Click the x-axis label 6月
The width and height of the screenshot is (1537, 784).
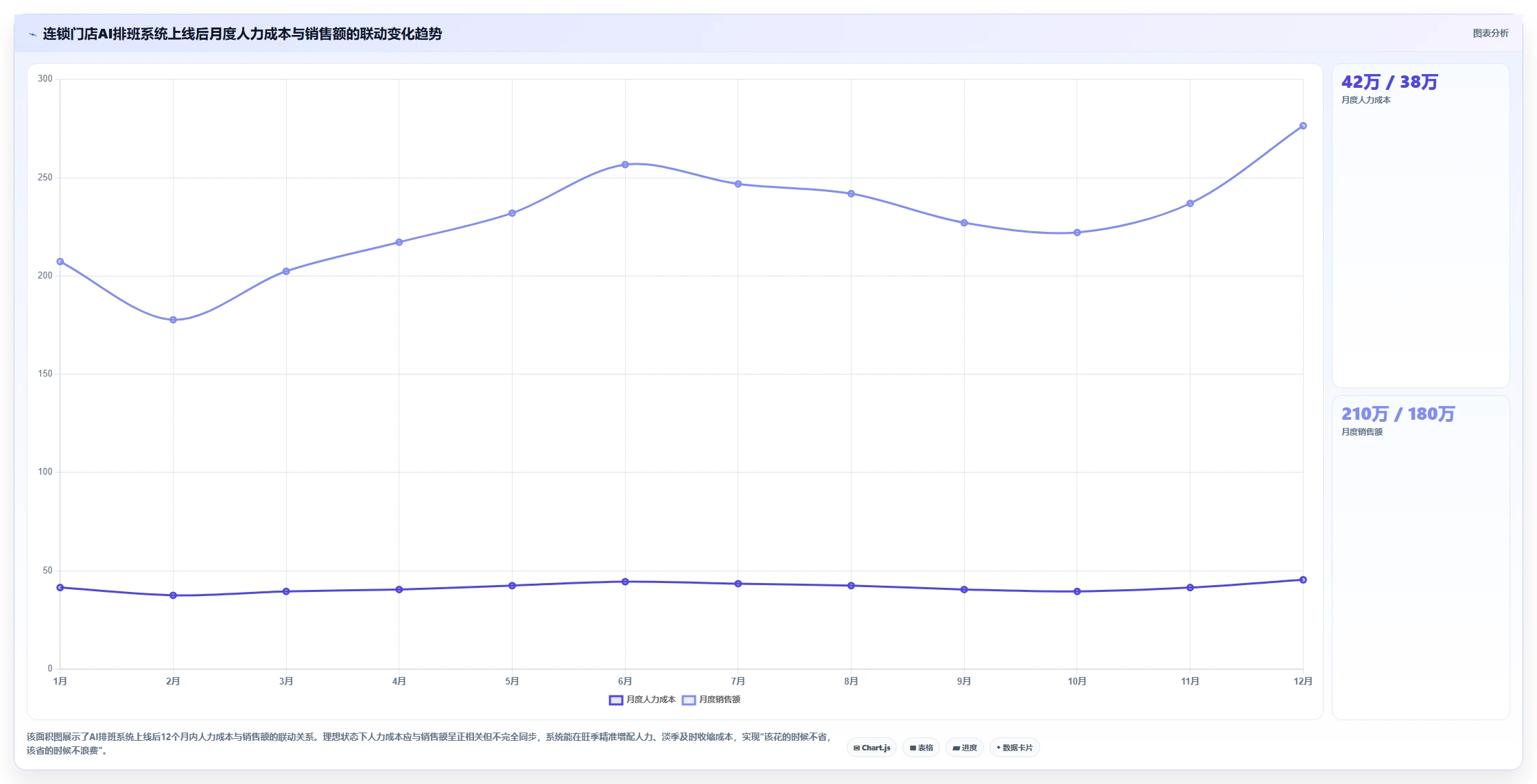coord(625,681)
